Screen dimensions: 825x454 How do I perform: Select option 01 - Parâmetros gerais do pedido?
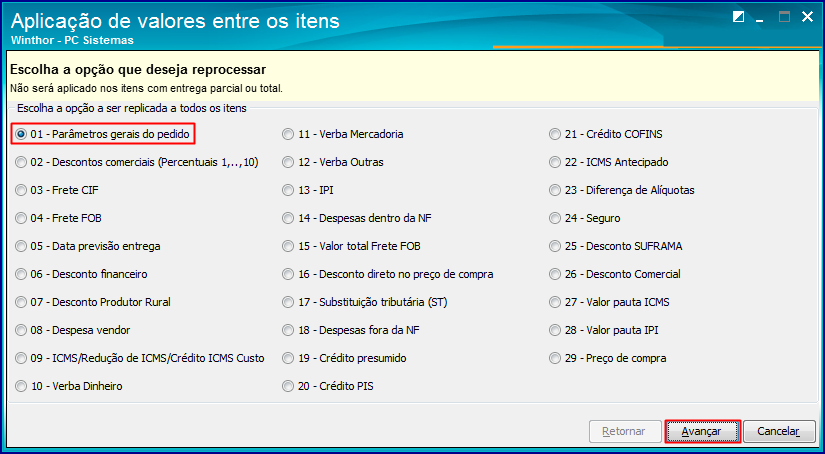pyautogui.click(x=102, y=134)
